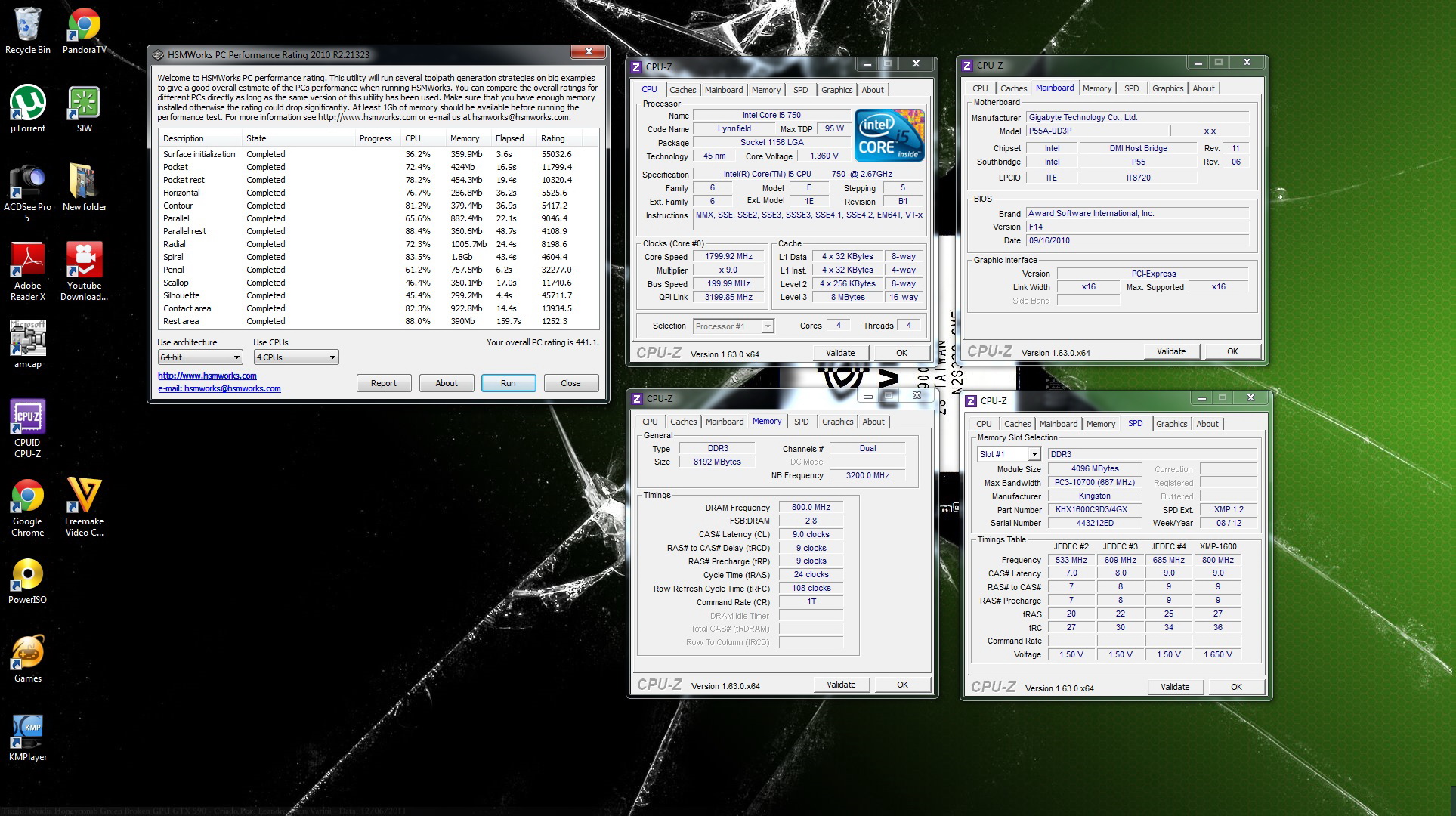Click the Run button in HSMWorks
The height and width of the screenshot is (816, 1456).
(508, 383)
